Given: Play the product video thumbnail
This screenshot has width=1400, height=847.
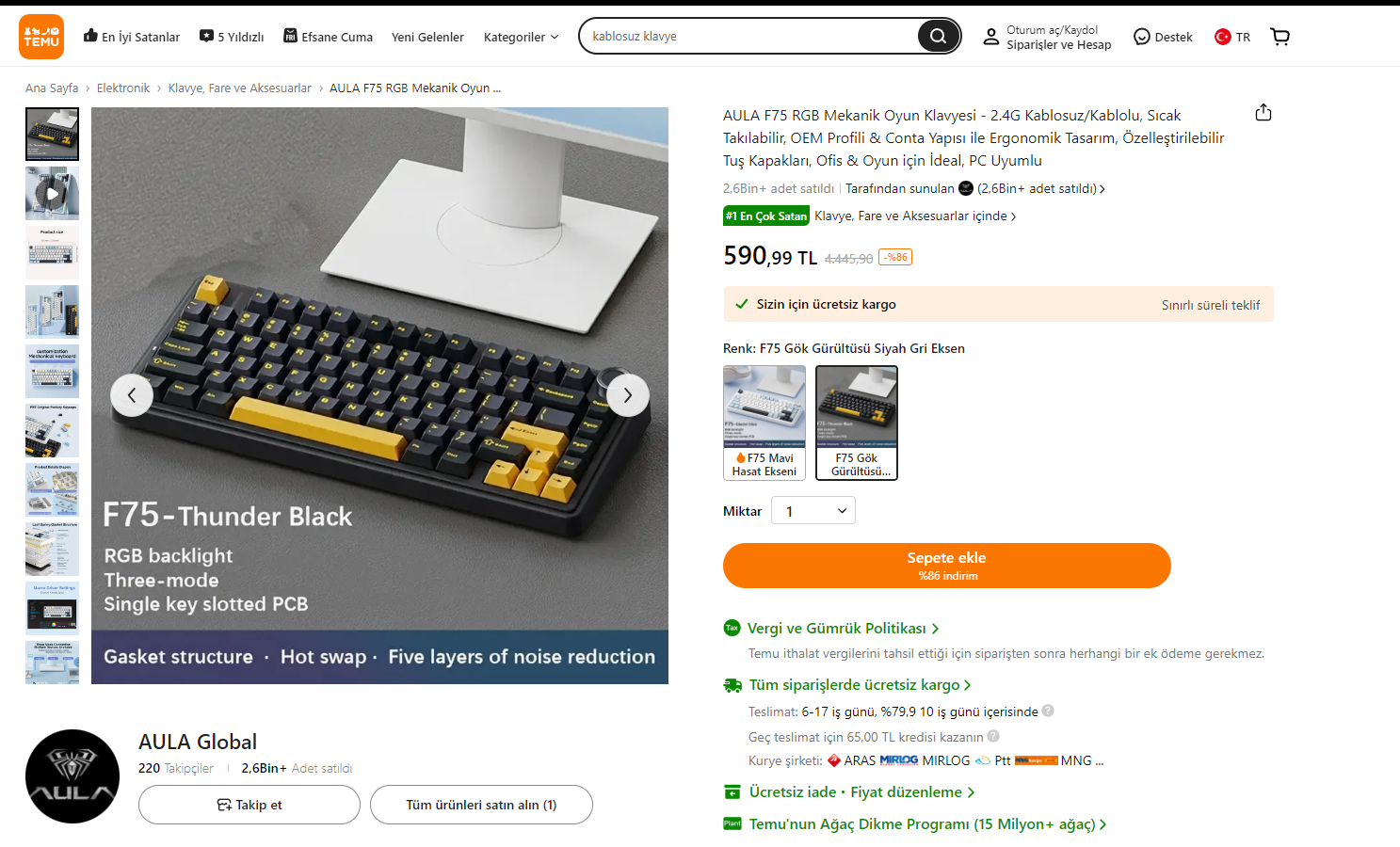Looking at the screenshot, I should [52, 193].
